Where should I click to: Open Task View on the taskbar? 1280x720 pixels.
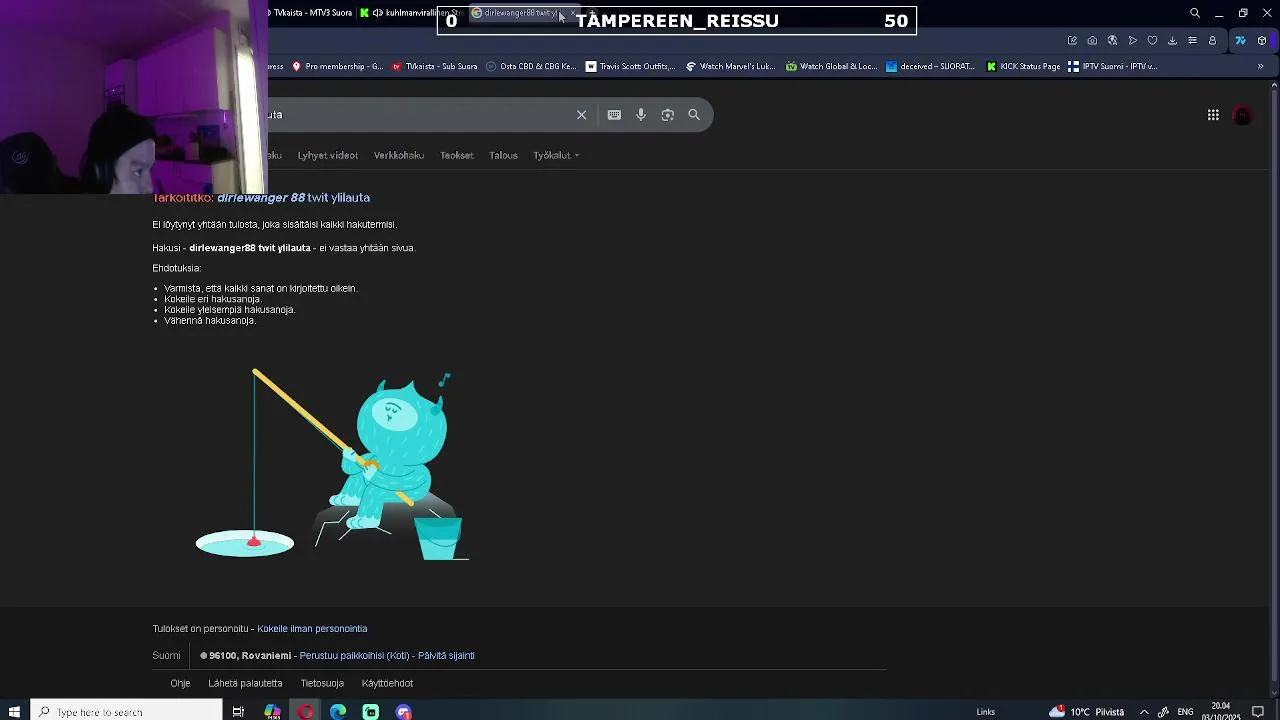coord(238,712)
